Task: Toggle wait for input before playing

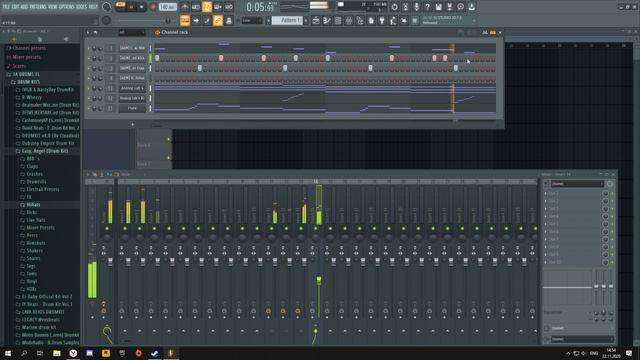Action: pos(196,7)
